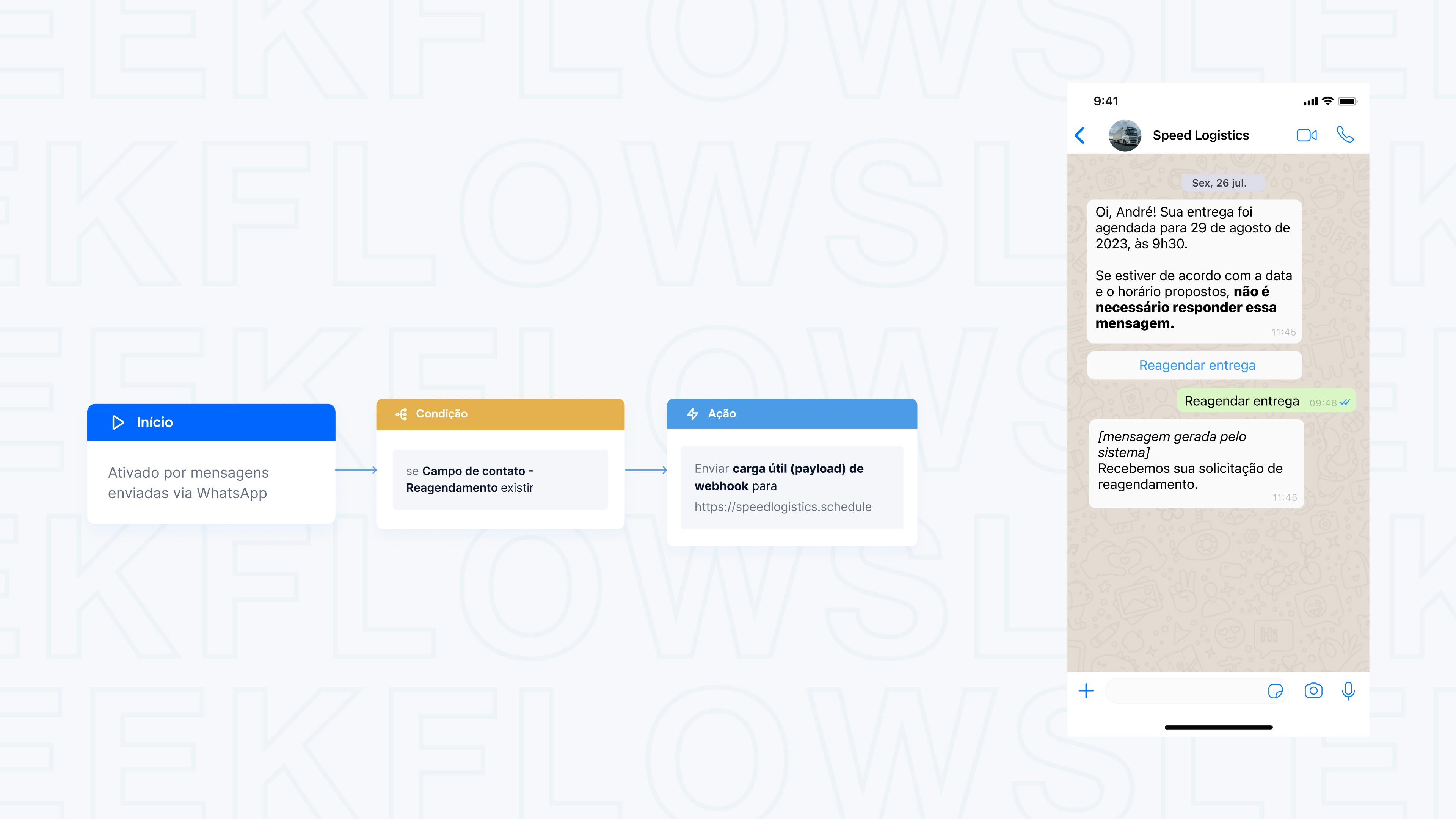Click the condition check icon in Condição node
Viewport: 1456px width, 819px height.
point(398,413)
